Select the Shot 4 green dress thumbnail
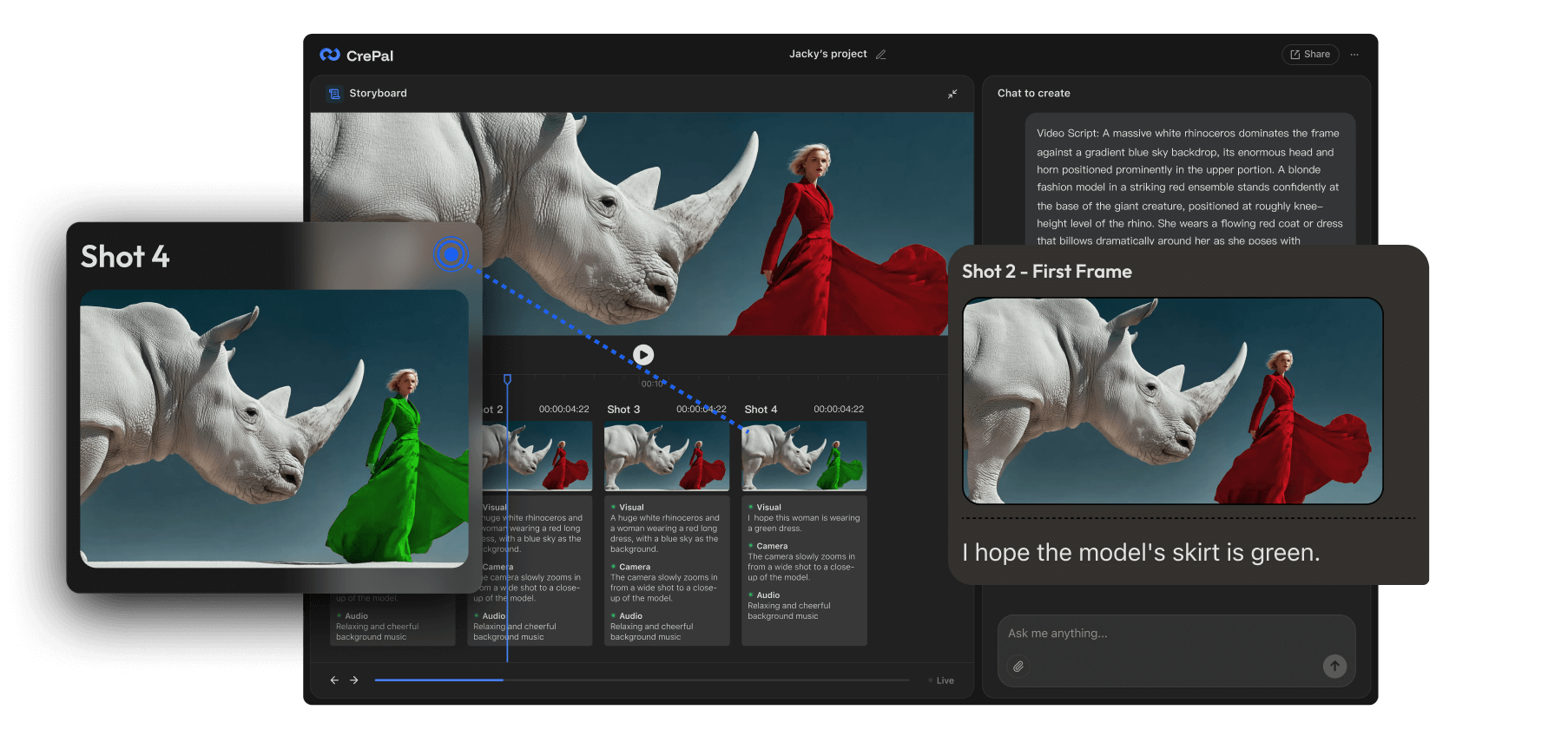This screenshot has width=1568, height=736. tap(804, 456)
